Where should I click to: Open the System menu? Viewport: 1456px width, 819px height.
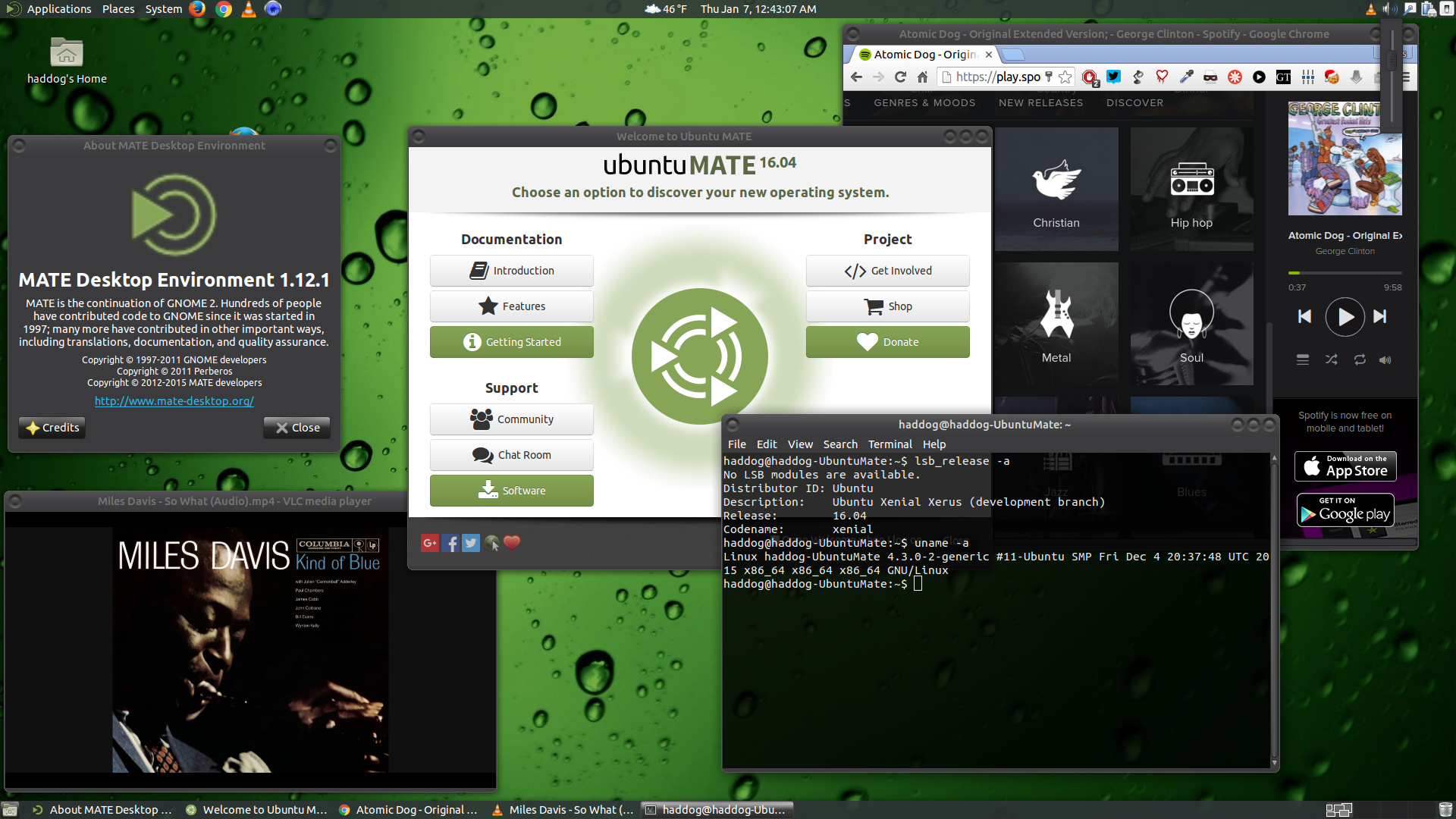(164, 9)
